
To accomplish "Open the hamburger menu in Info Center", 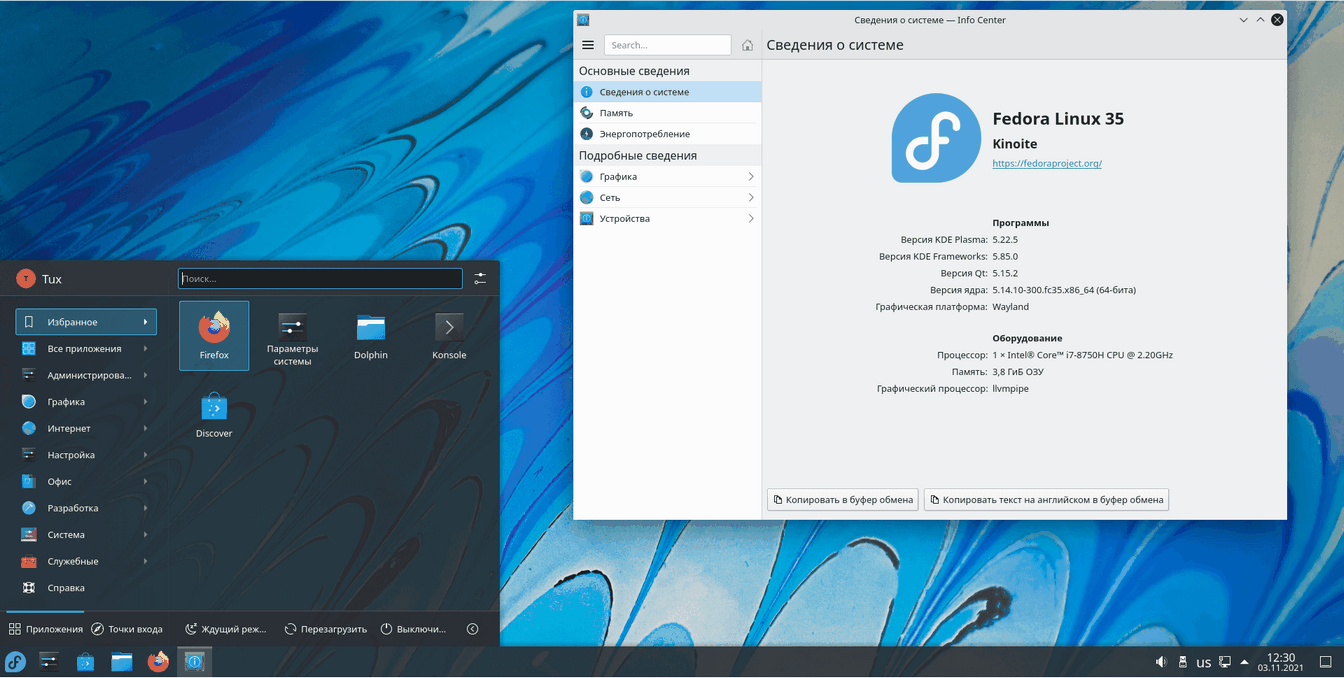I will (588, 45).
